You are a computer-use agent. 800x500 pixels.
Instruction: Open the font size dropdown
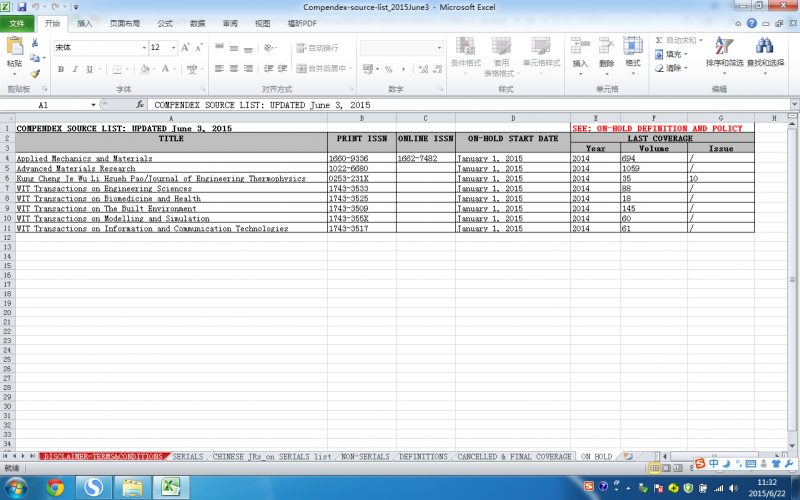coord(173,47)
